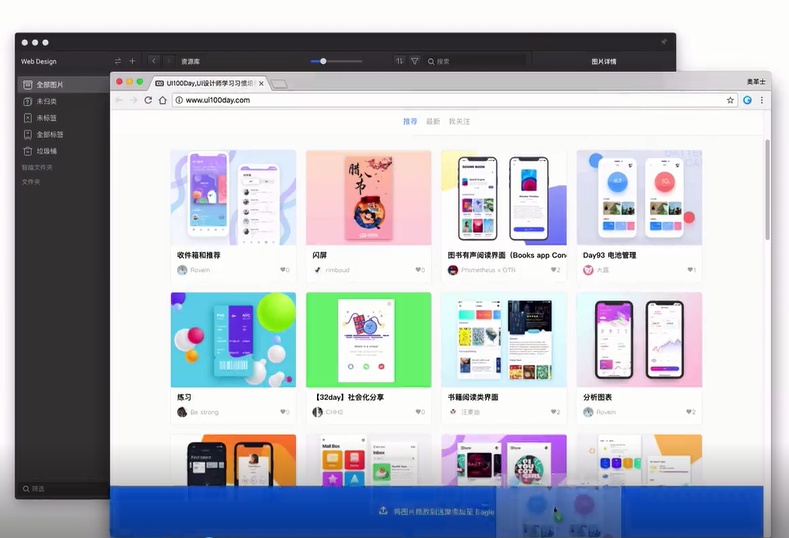Switch to the 我关注 tab

(x=459, y=121)
